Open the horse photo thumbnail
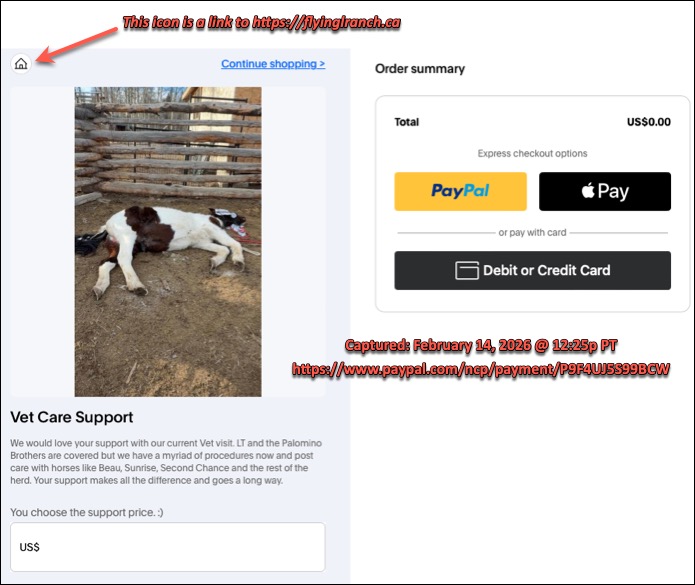 click(x=168, y=242)
